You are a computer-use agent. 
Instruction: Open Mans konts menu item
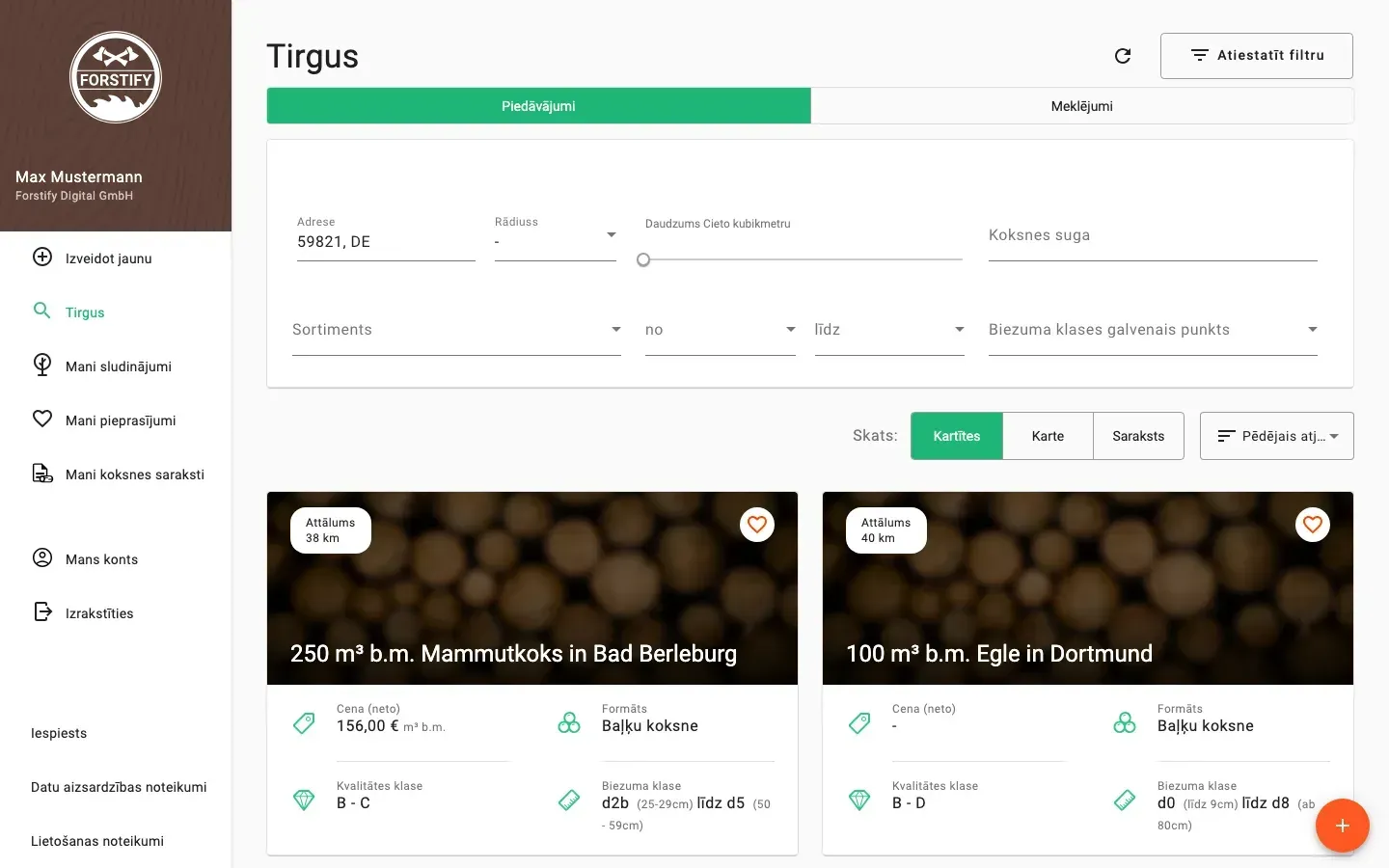point(116,559)
